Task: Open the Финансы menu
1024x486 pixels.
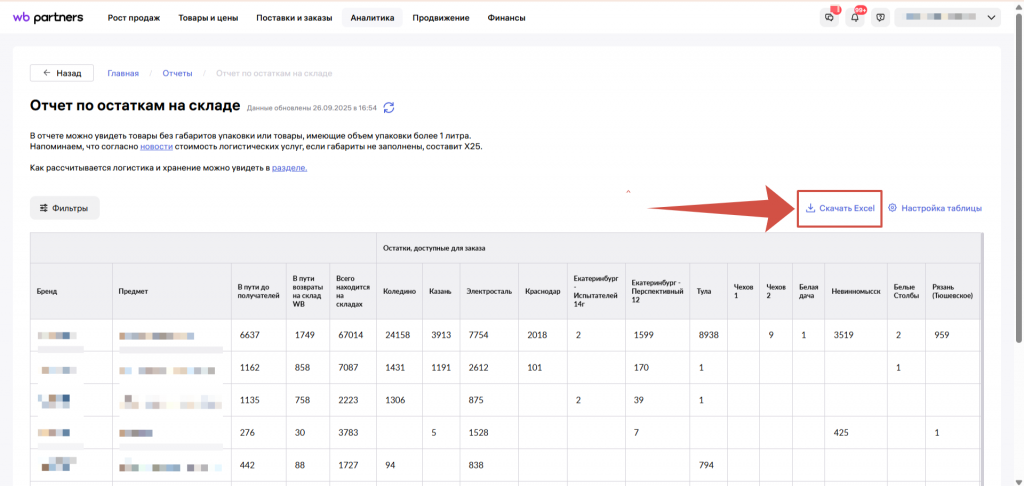Action: [506, 18]
